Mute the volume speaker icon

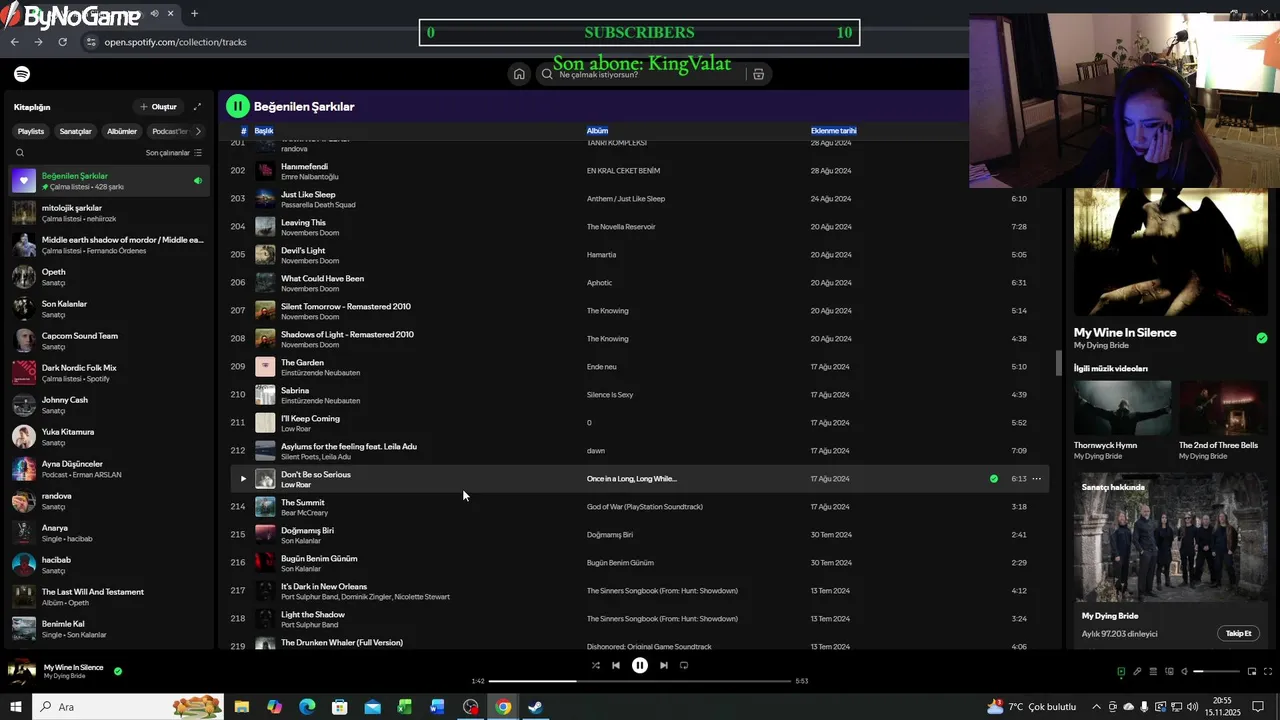1185,672
